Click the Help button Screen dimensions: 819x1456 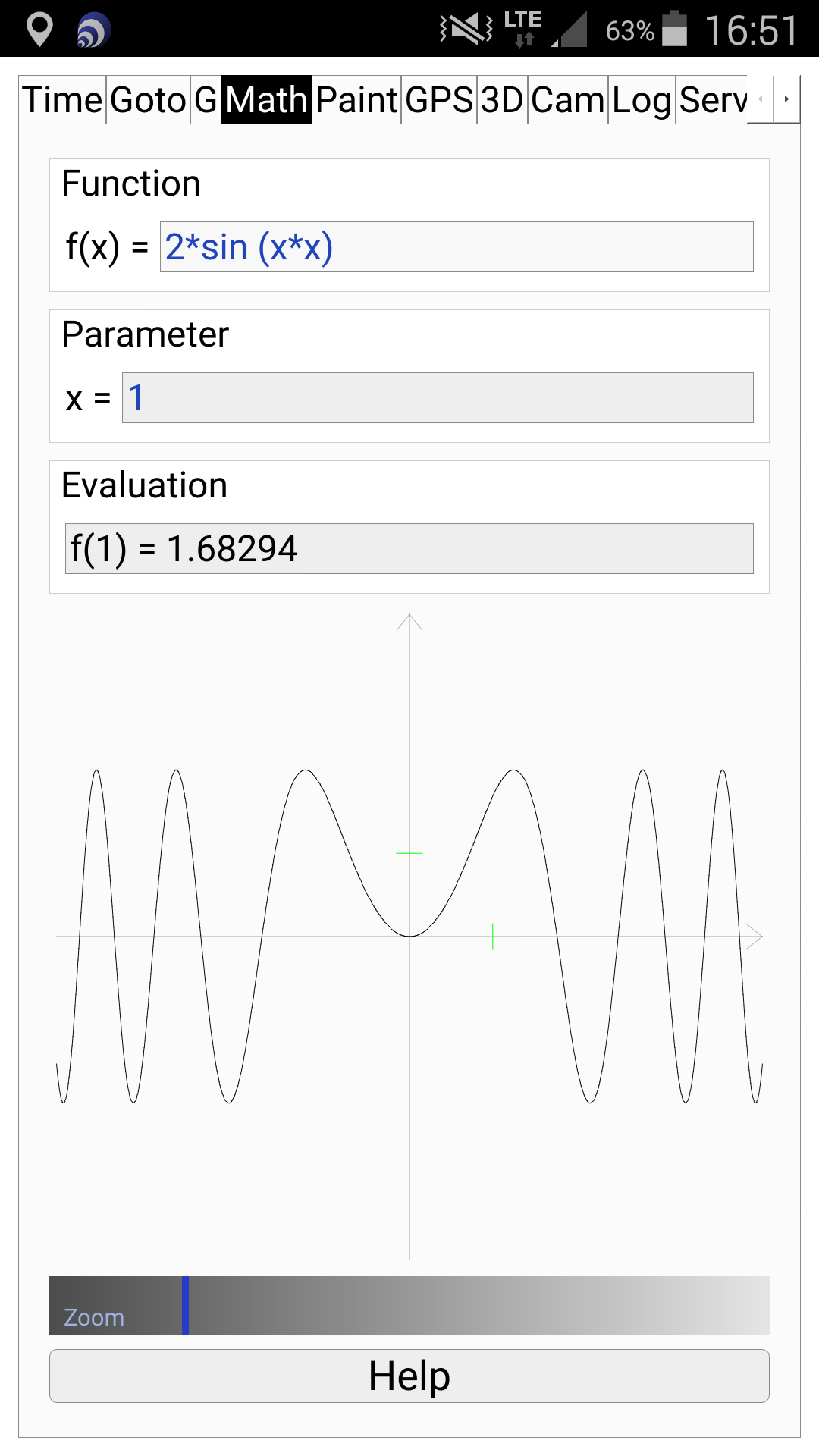pos(409,1376)
